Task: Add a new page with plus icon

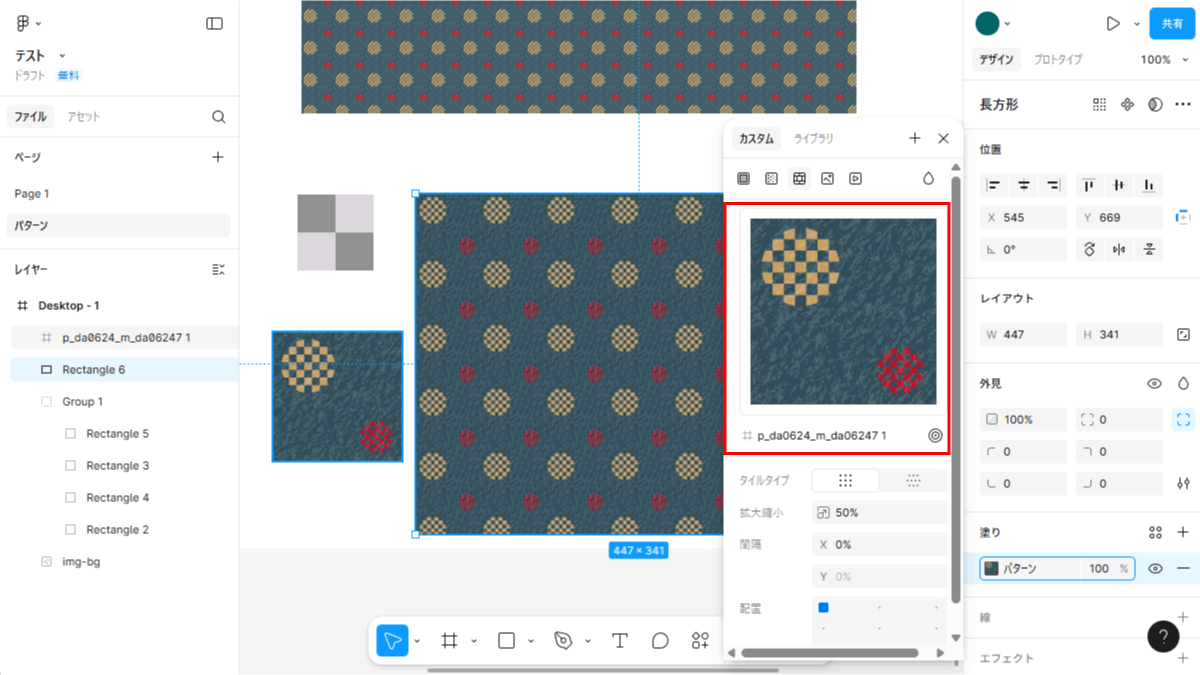Action: pos(218,157)
